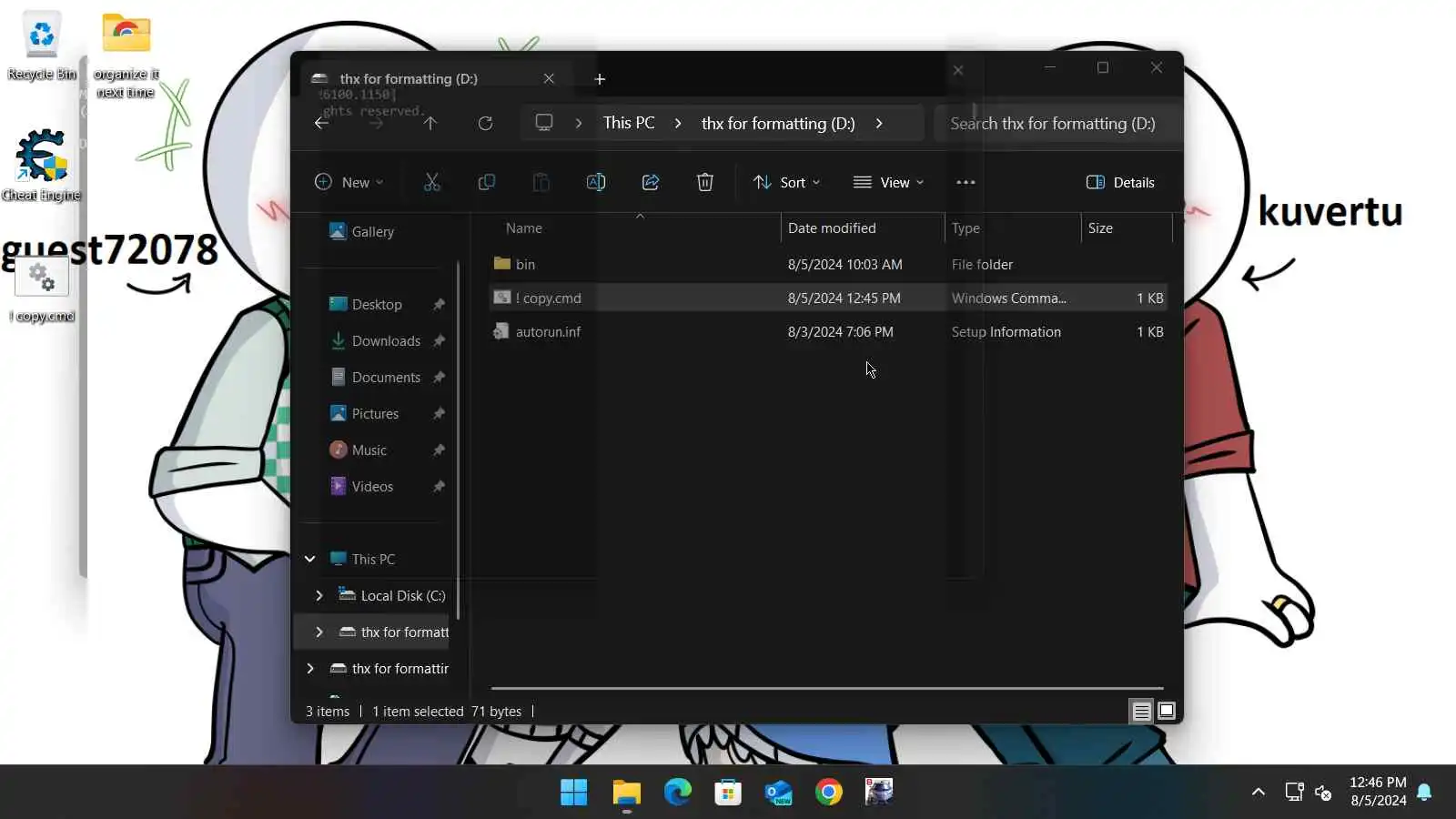Open the View options dropdown
The width and height of the screenshot is (1456, 819).
coord(889,182)
